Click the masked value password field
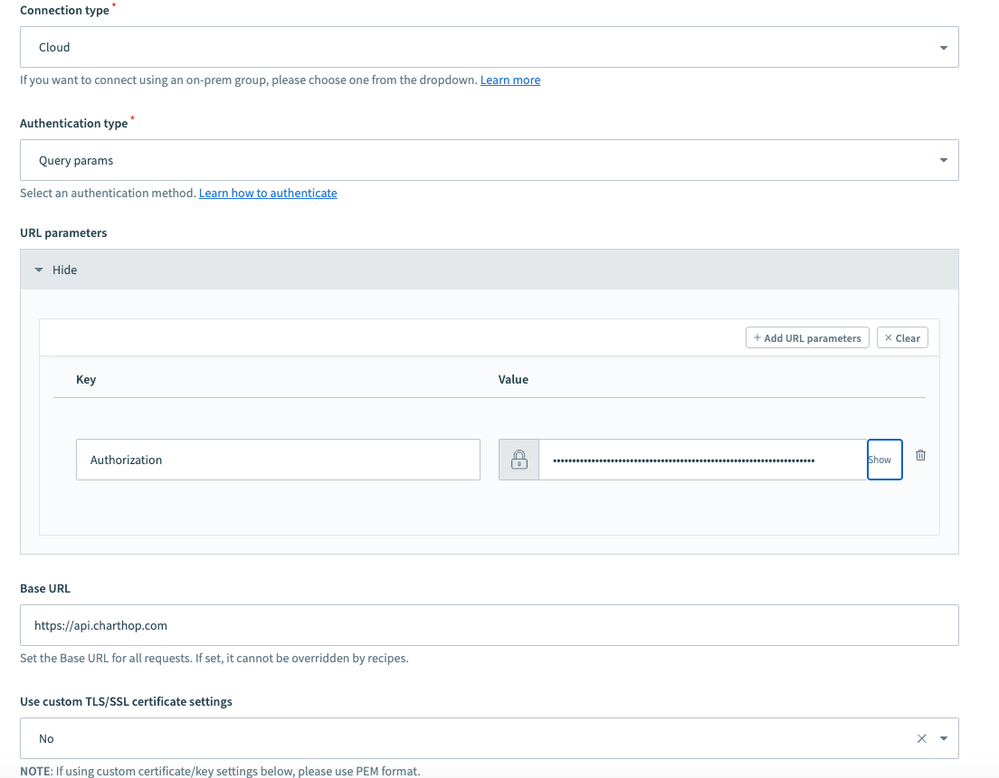Viewport: 999px width, 778px height. [700, 460]
